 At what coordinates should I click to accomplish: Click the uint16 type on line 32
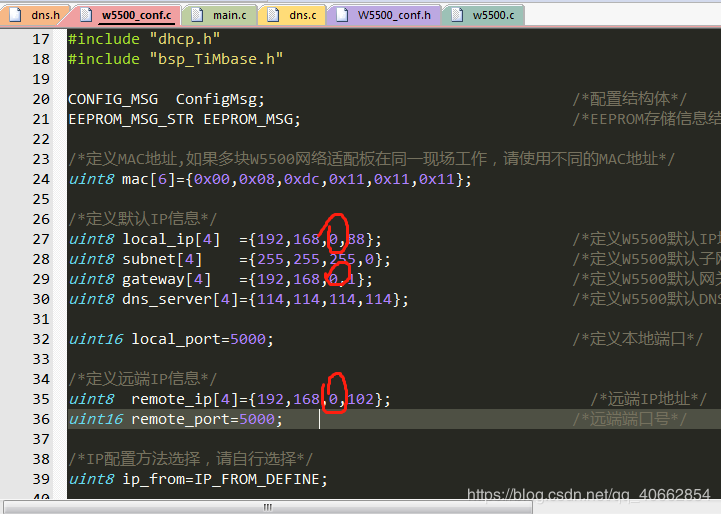[96, 339]
